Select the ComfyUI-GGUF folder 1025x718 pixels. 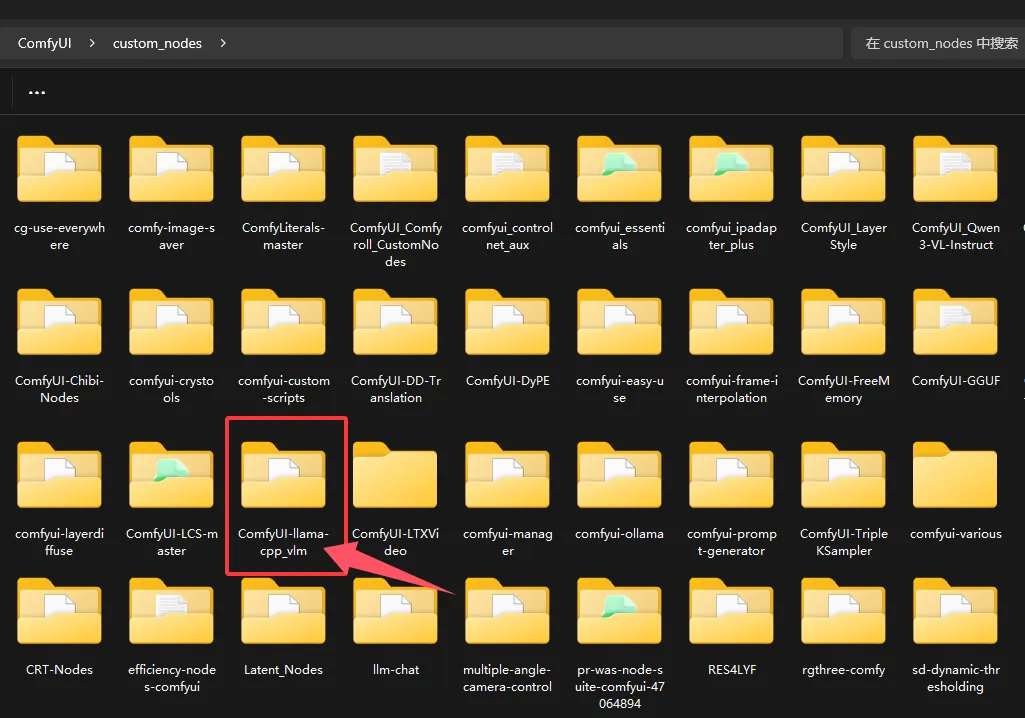point(956,322)
